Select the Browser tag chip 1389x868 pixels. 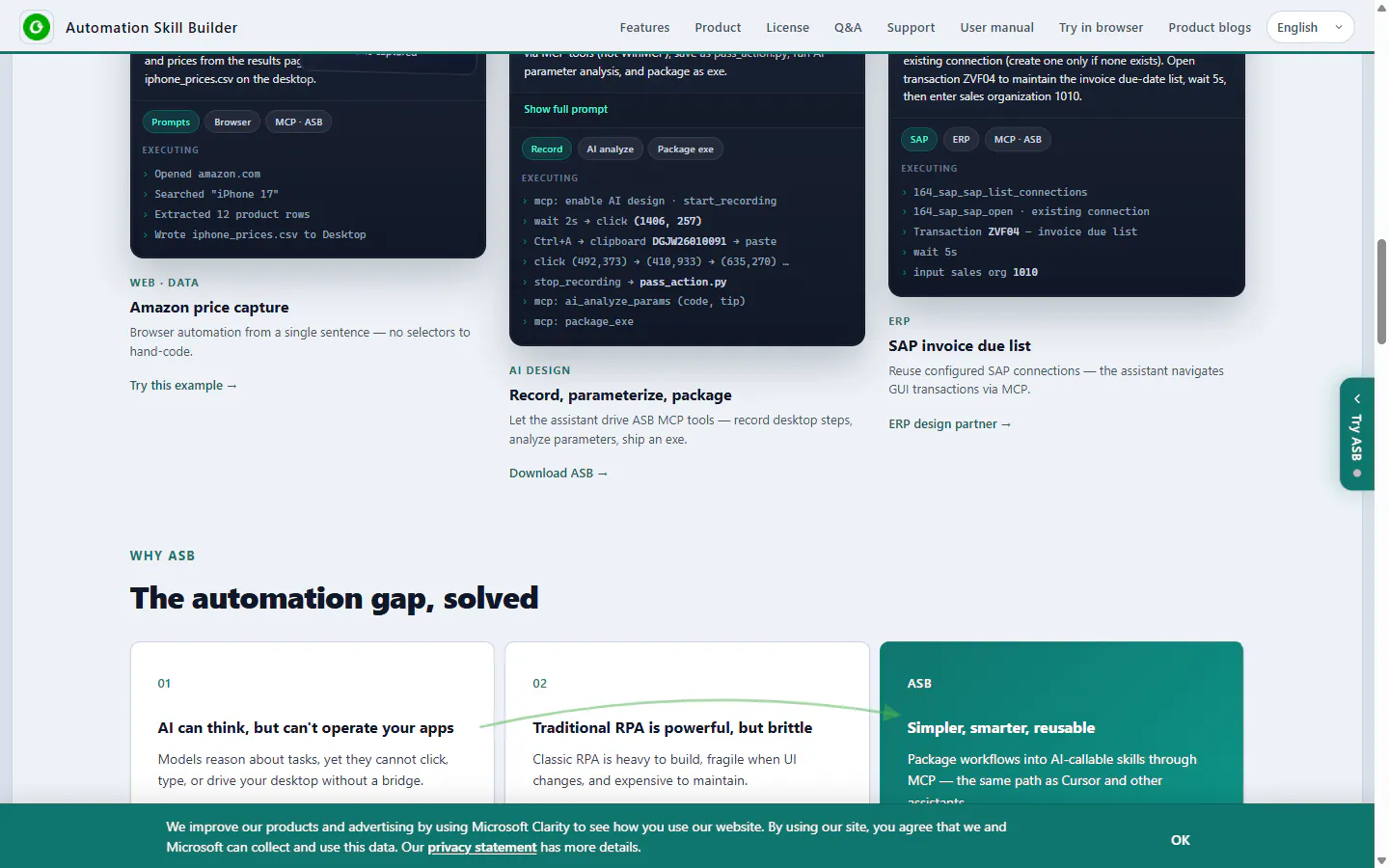(x=232, y=122)
